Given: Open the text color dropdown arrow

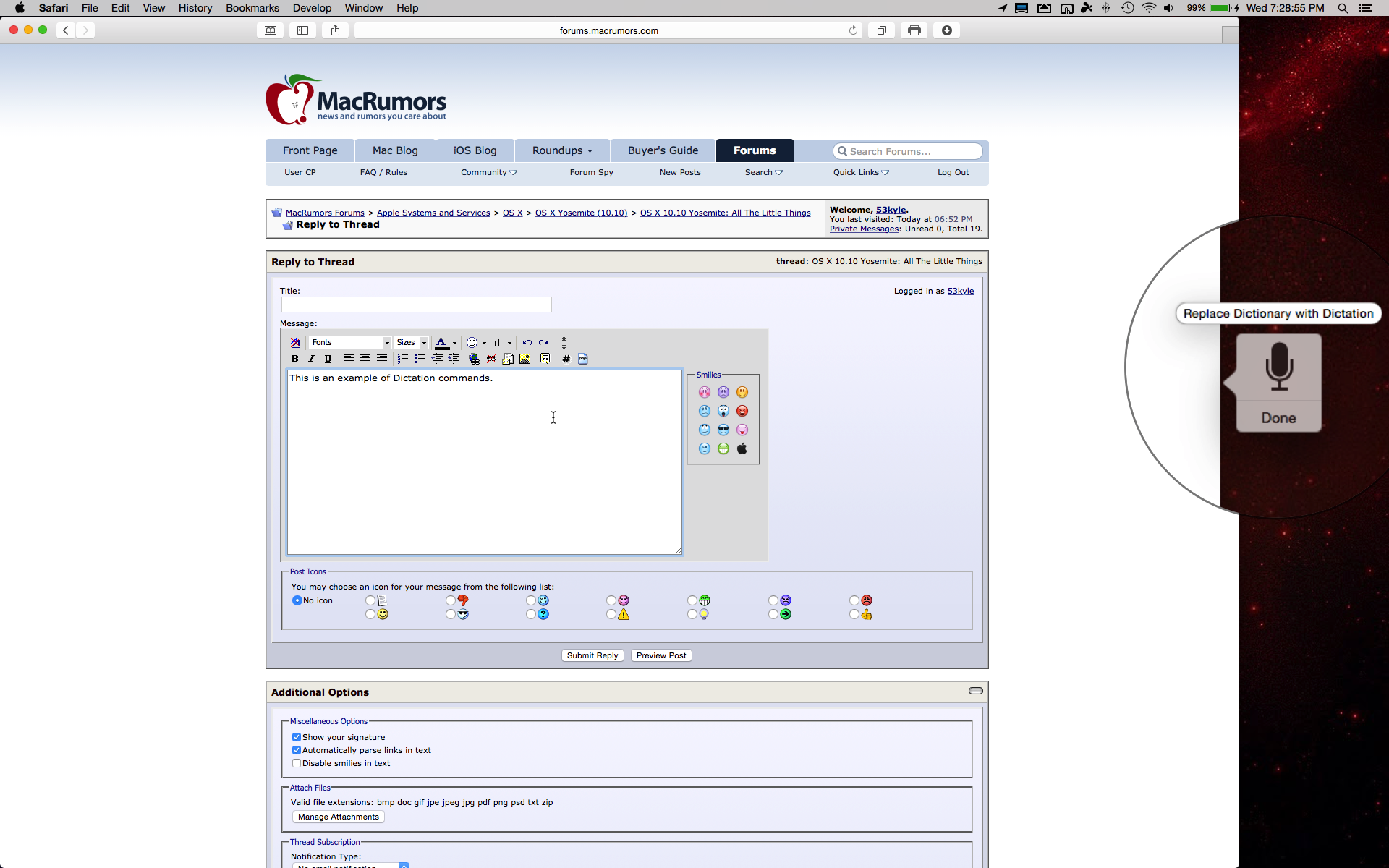Looking at the screenshot, I should coord(454,343).
